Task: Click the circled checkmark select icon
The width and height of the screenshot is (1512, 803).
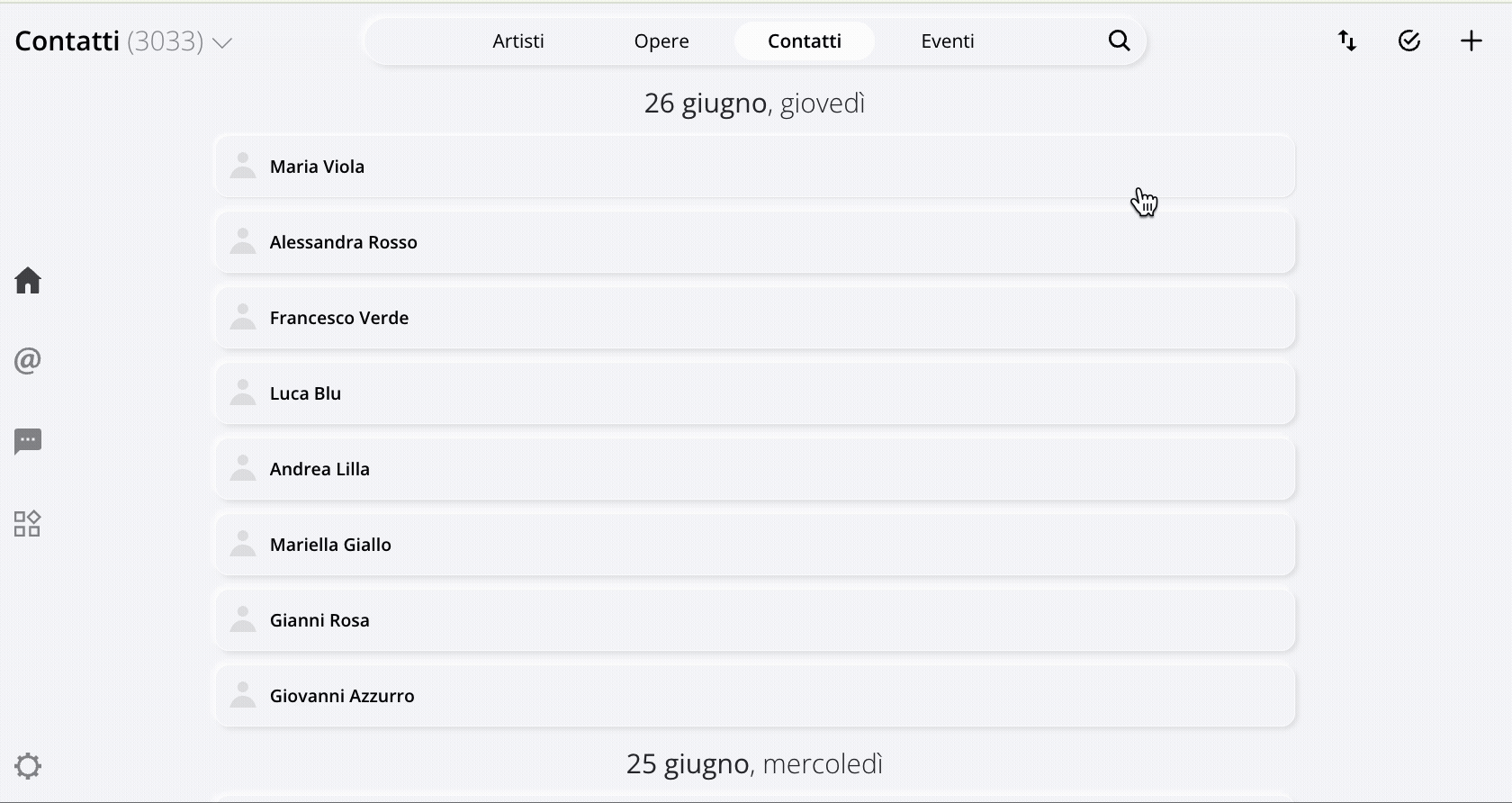Action: pyautogui.click(x=1409, y=41)
